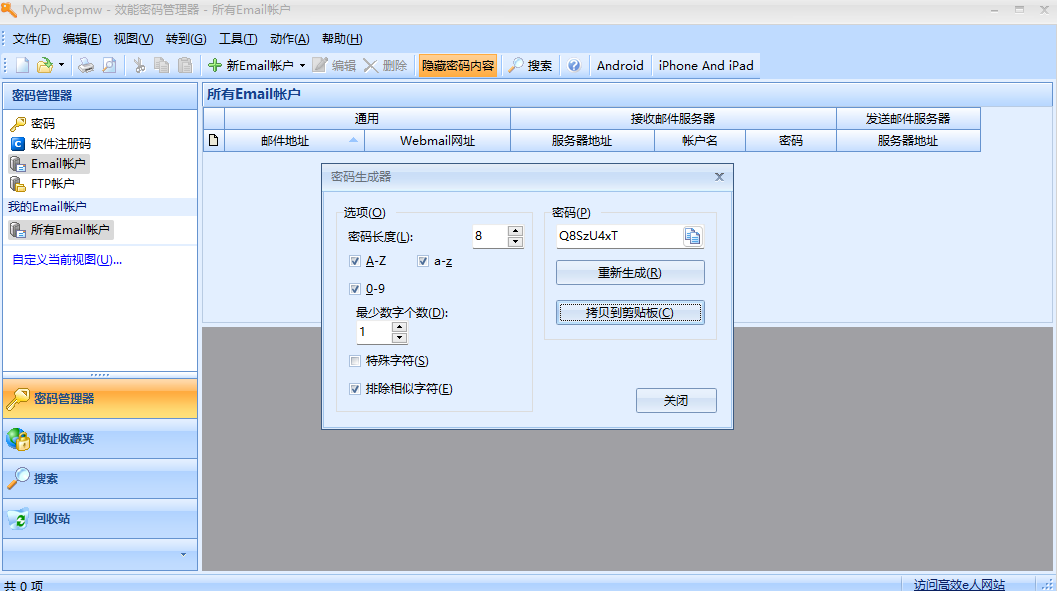Click the navigation pane configure arrow
Viewport: 1057px width, 591px height.
pyautogui.click(x=183, y=555)
